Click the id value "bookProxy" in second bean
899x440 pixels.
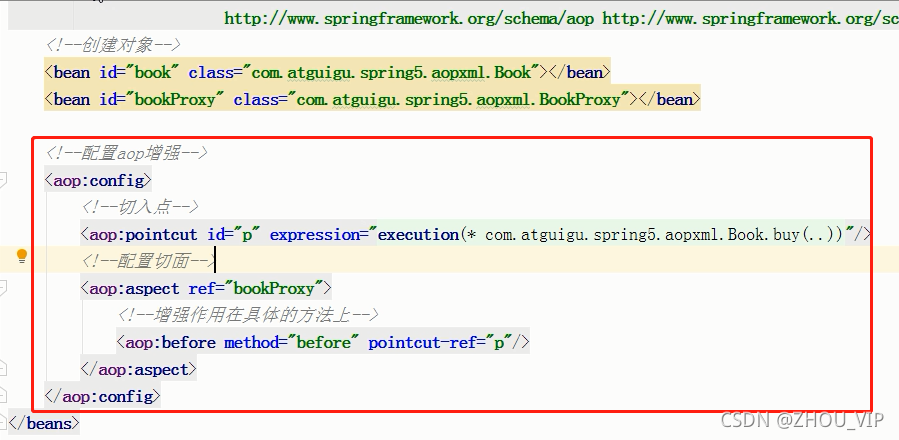pos(175,99)
